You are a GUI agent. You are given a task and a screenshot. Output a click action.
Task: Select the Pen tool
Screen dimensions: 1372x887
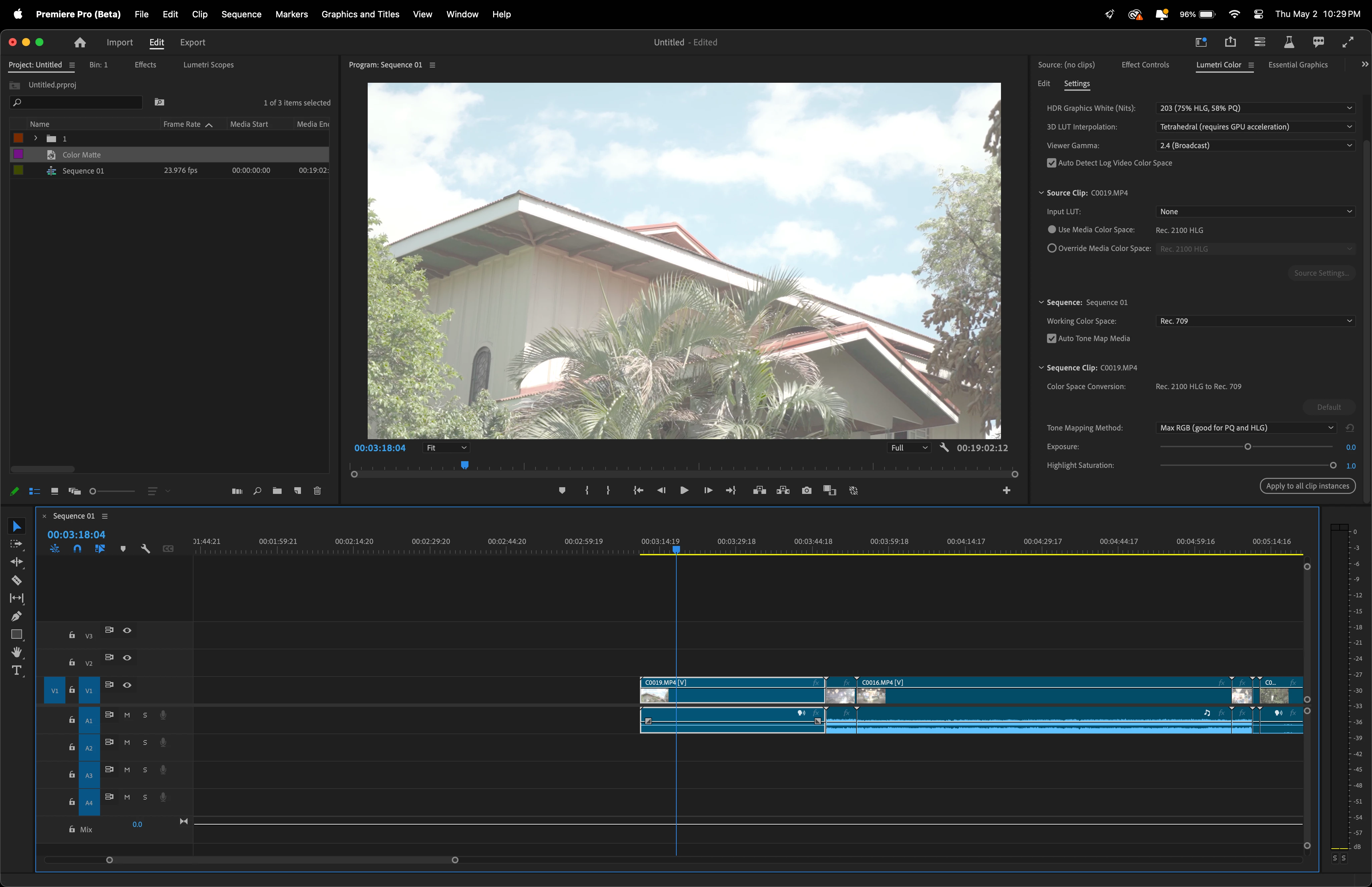tap(17, 616)
